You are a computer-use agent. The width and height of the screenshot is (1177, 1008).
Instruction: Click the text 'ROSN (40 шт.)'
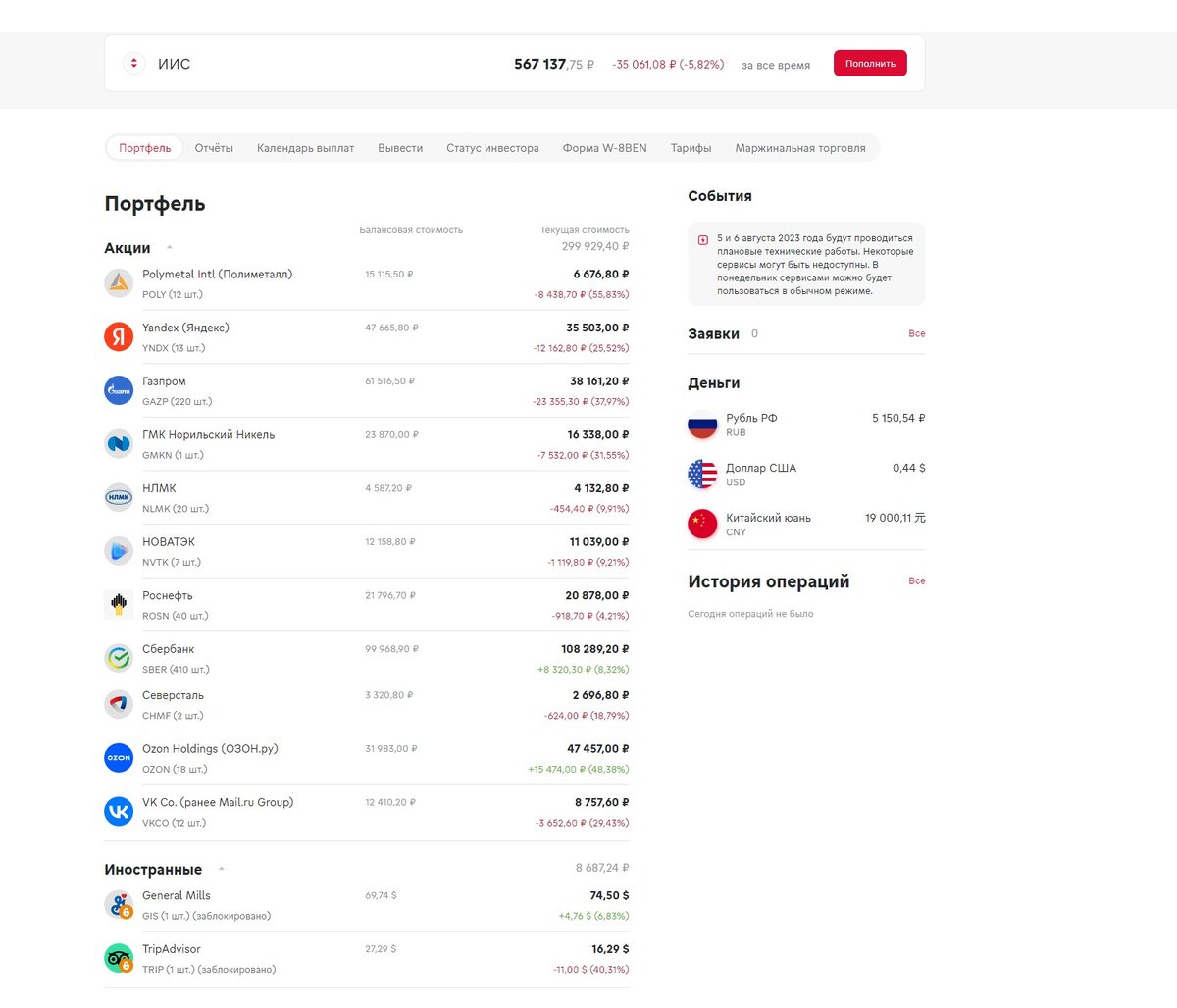pos(176,616)
